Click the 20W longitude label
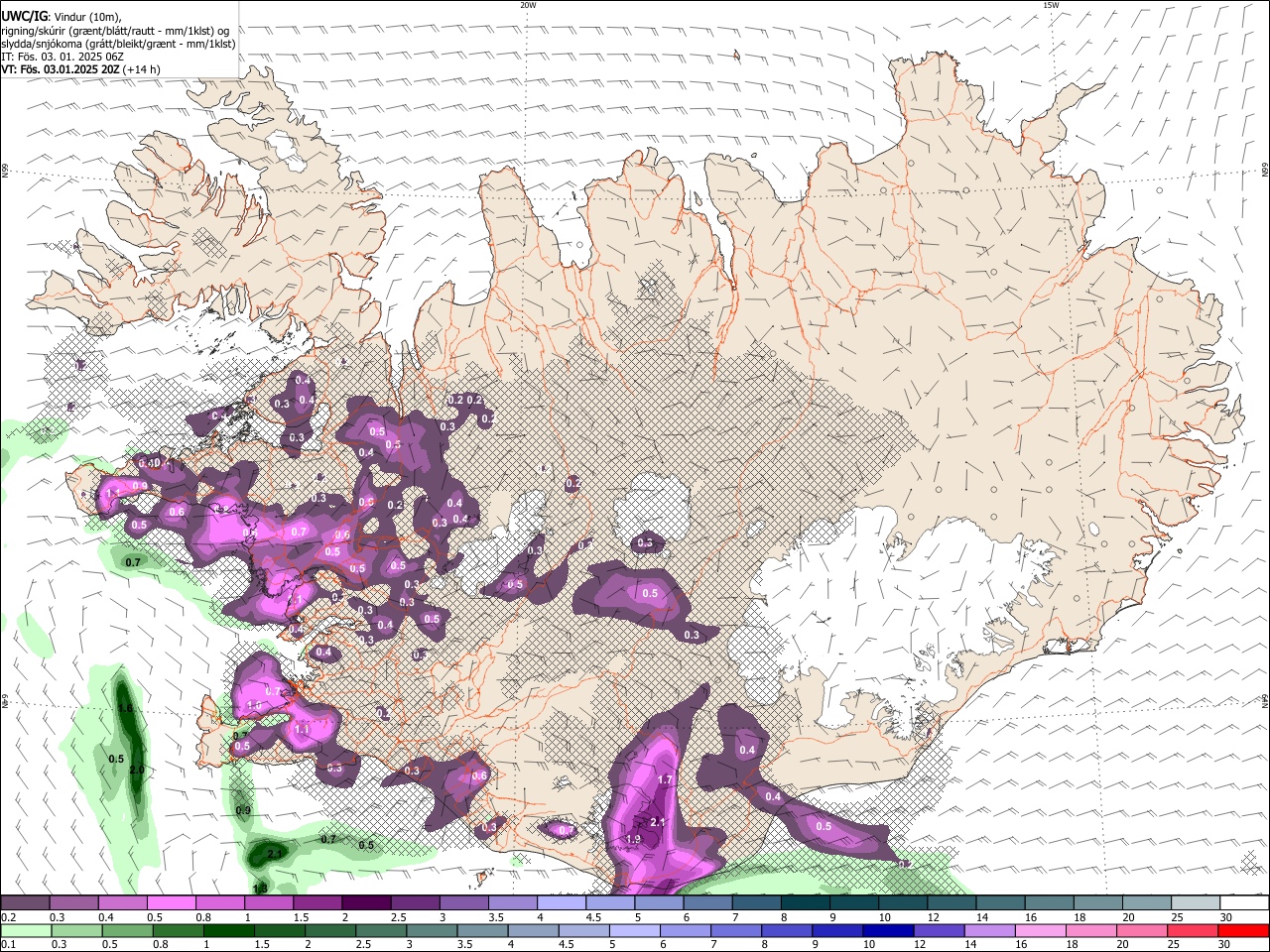Screen dimensions: 1270x952 pyautogui.click(x=528, y=5)
